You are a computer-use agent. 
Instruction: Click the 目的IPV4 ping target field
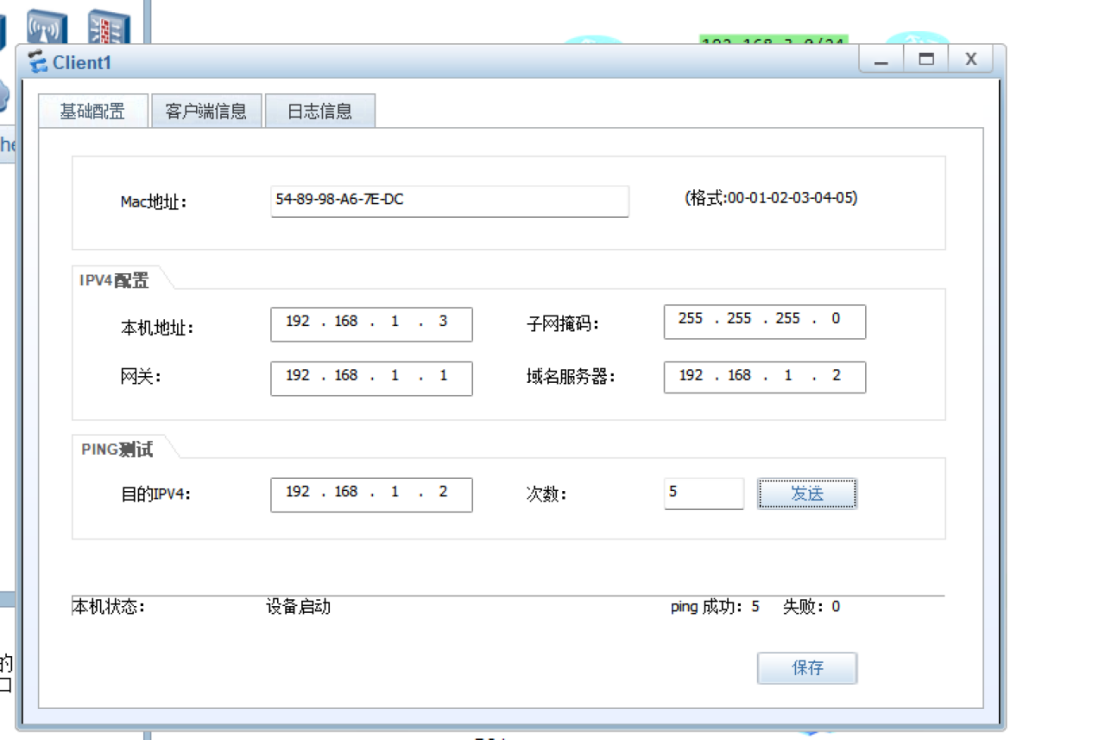(x=371, y=493)
